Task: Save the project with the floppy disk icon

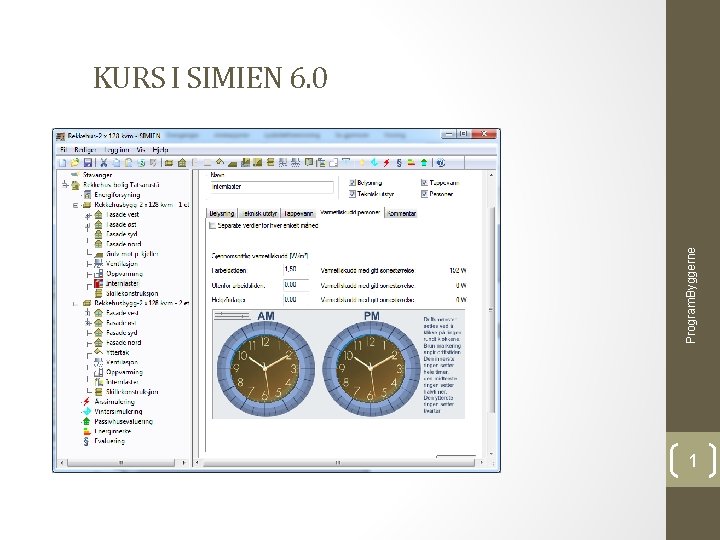Action: (x=88, y=163)
